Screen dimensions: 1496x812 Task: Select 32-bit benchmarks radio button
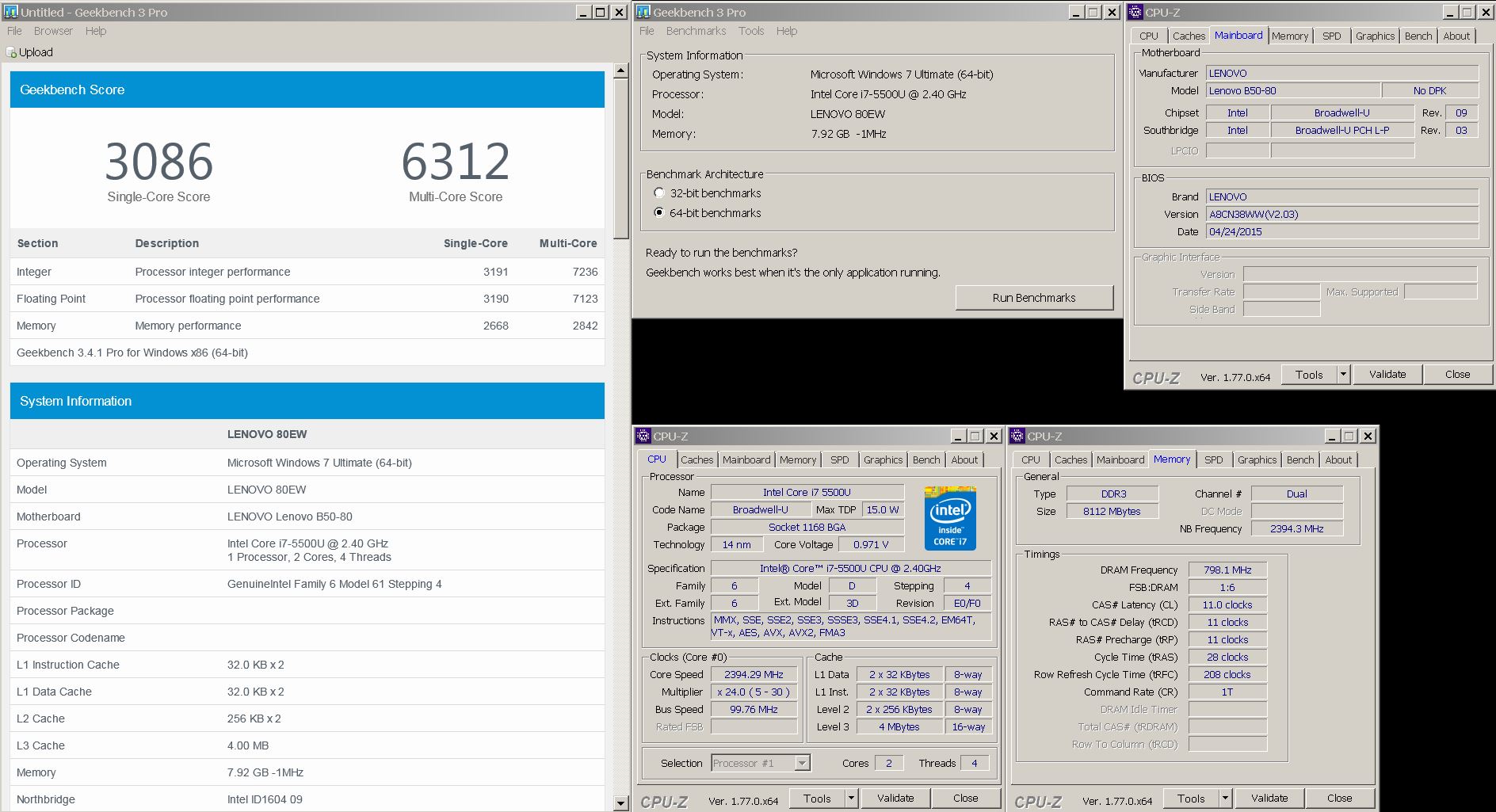point(658,193)
